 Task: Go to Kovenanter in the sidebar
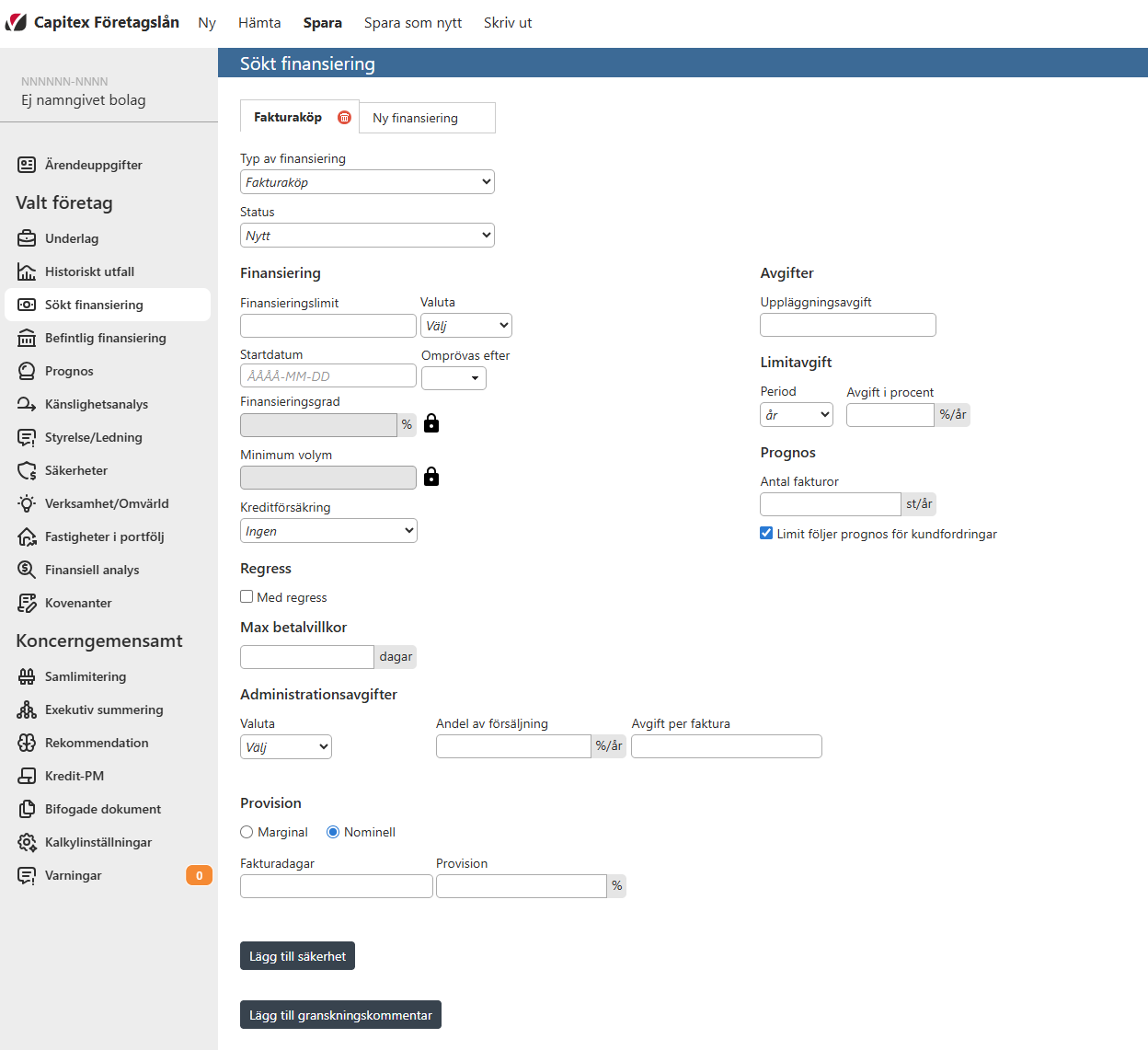pos(78,603)
